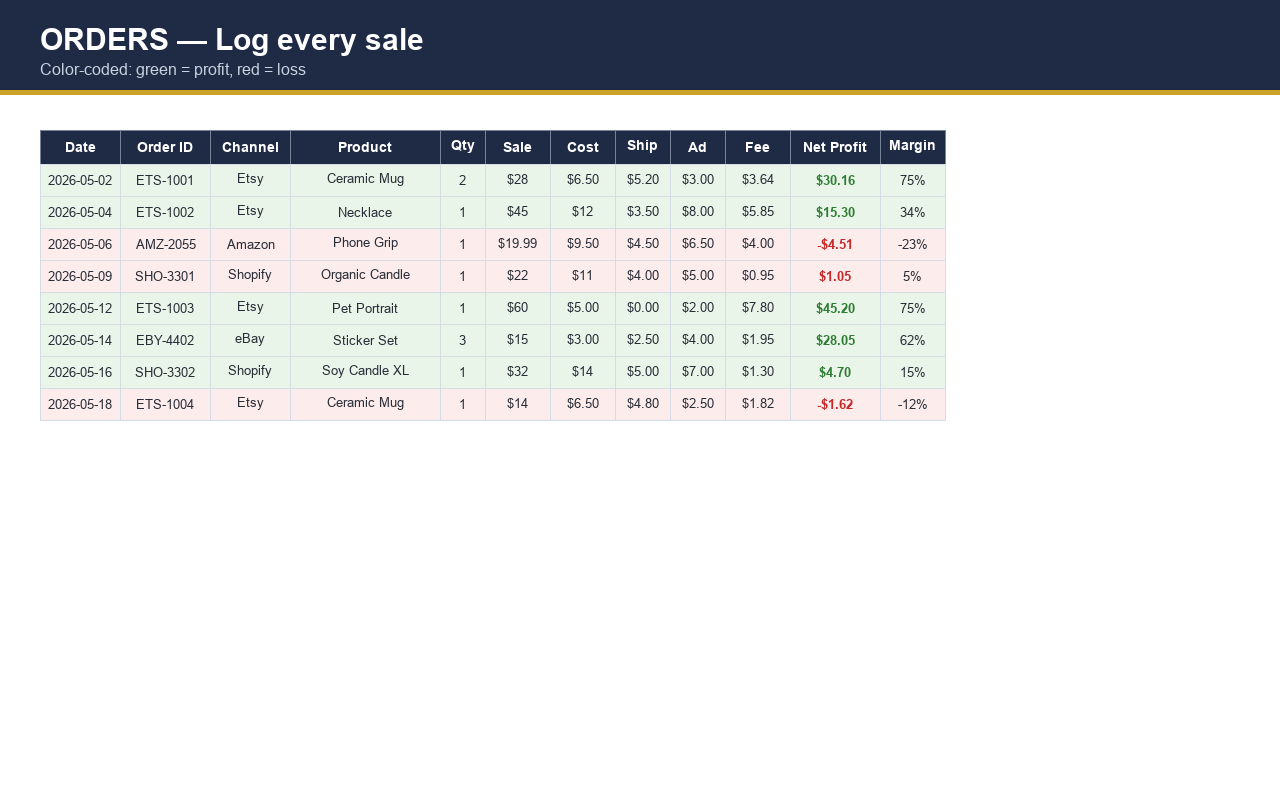Click the Necklace product cell
1280x800 pixels.
point(365,213)
